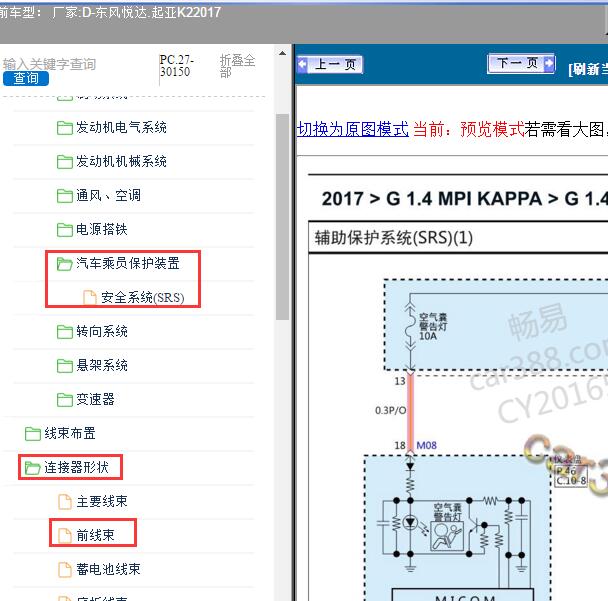Click the airbag warning lamp symbol
The width and height of the screenshot is (608, 601).
tap(447, 536)
